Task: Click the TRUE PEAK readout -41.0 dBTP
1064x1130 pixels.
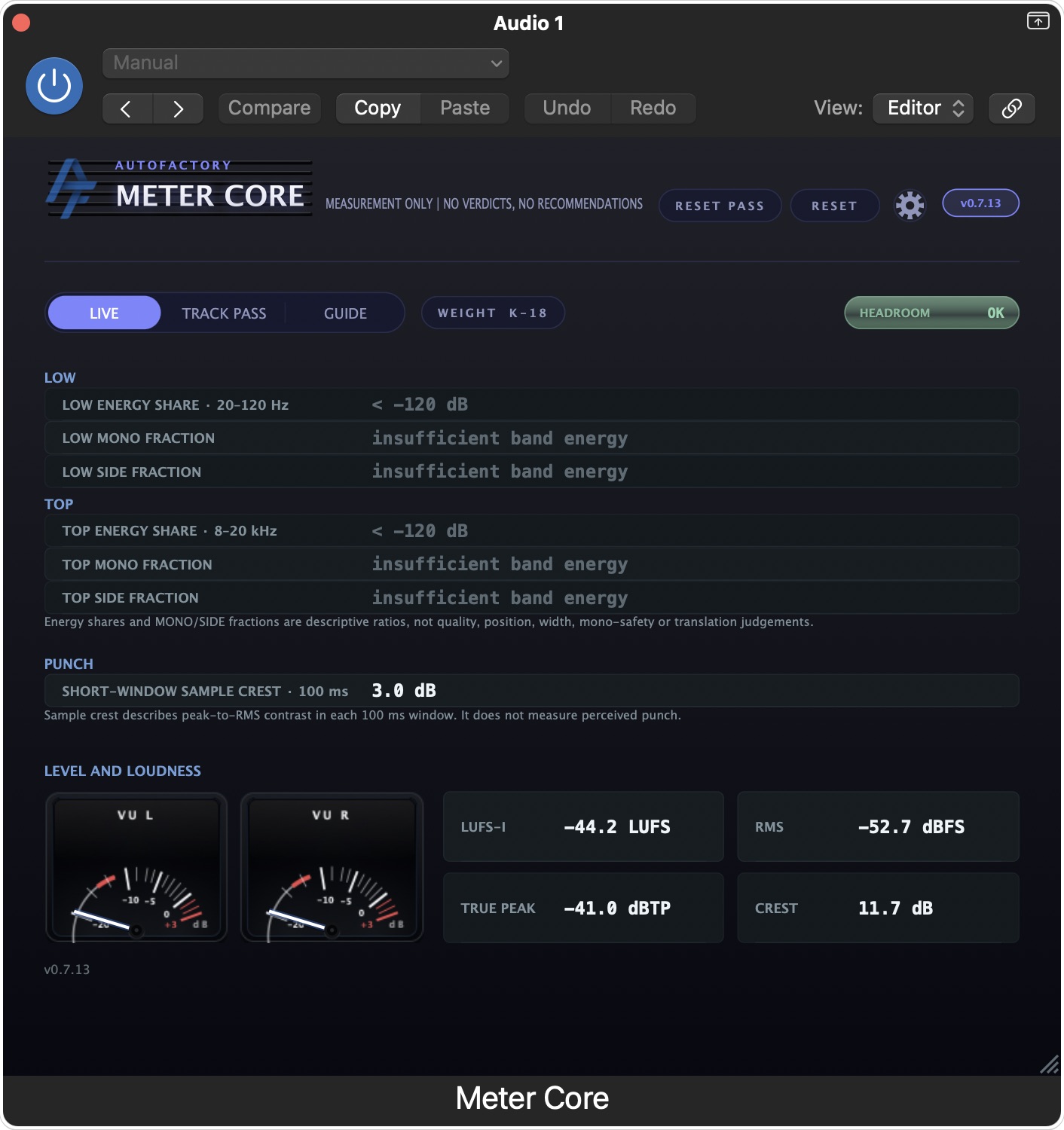Action: (583, 908)
